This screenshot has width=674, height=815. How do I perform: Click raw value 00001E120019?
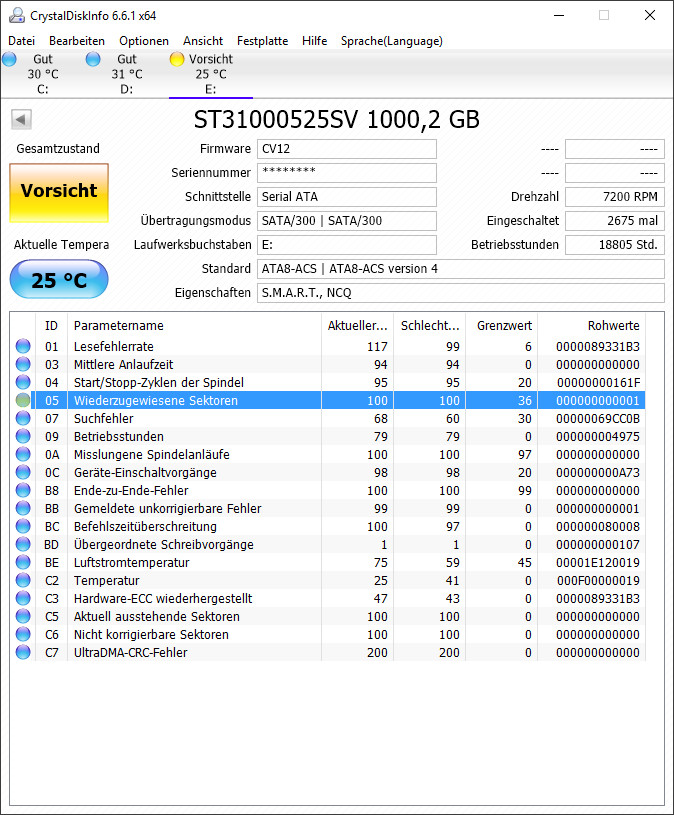598,563
